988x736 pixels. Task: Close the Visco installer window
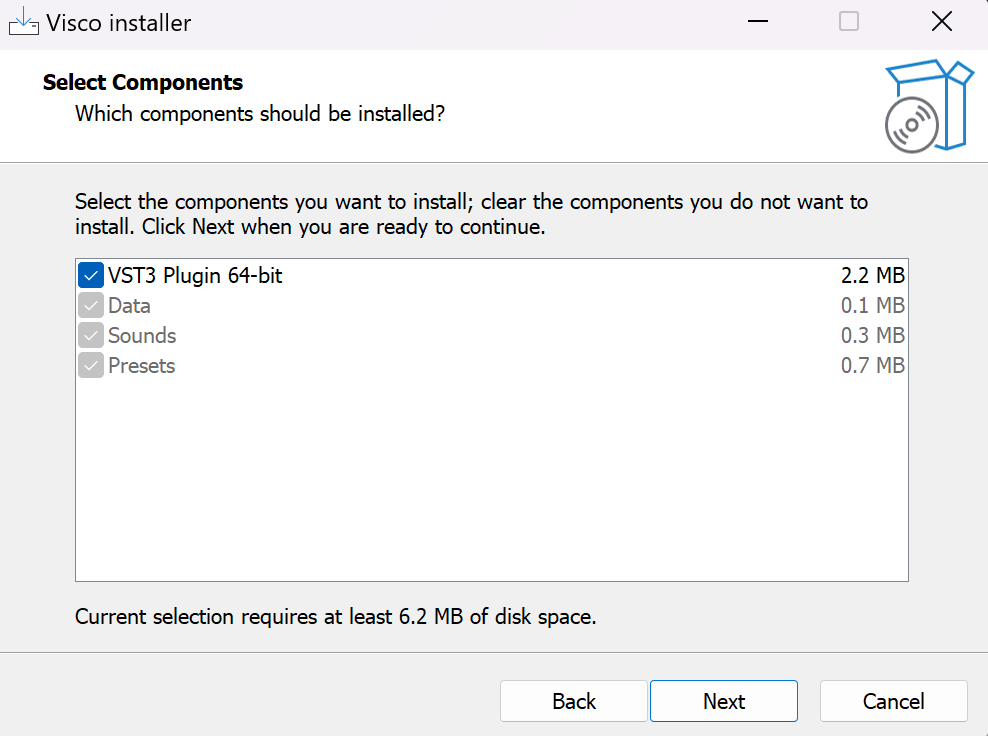point(941,21)
